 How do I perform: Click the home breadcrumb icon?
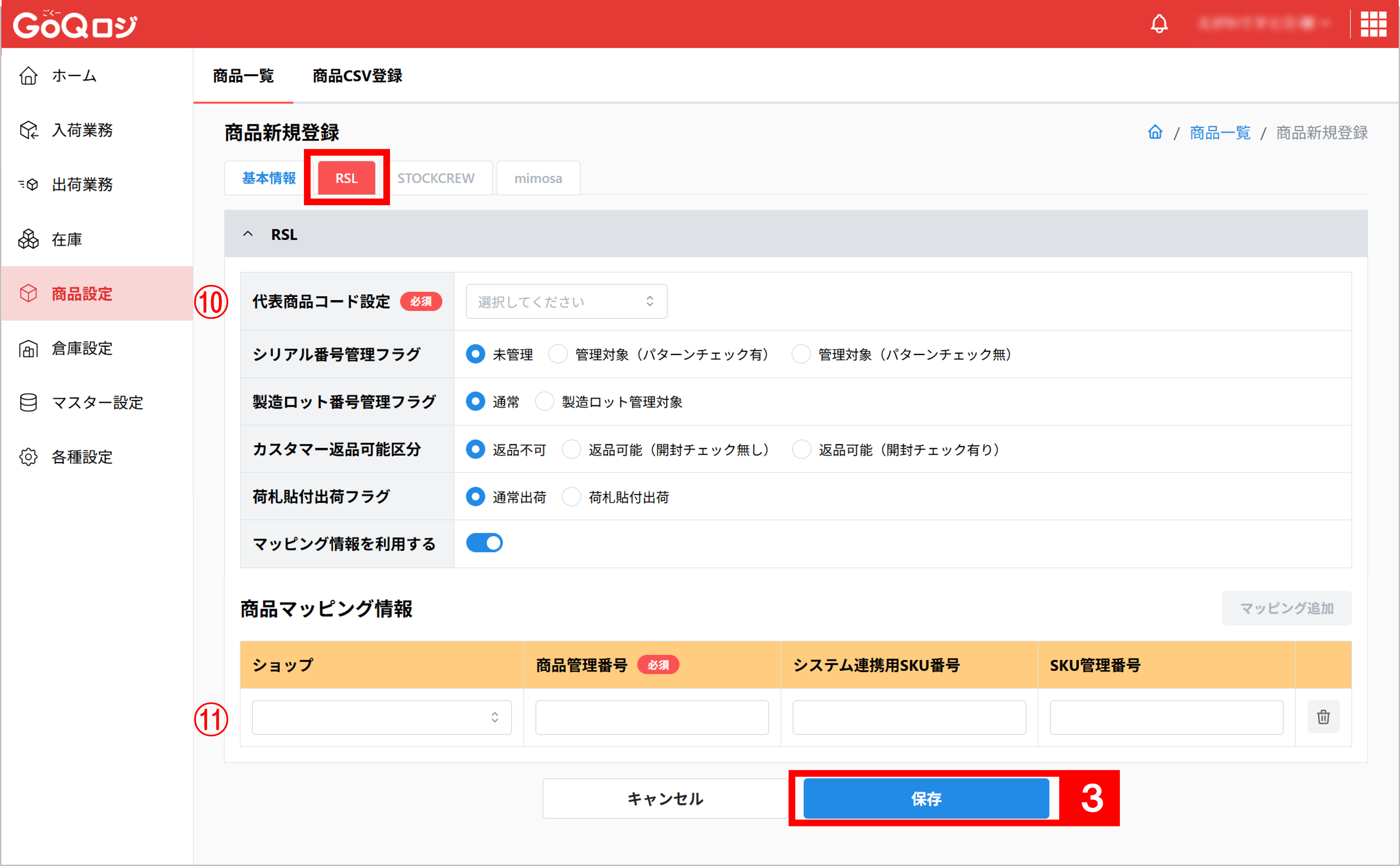[x=1155, y=132]
